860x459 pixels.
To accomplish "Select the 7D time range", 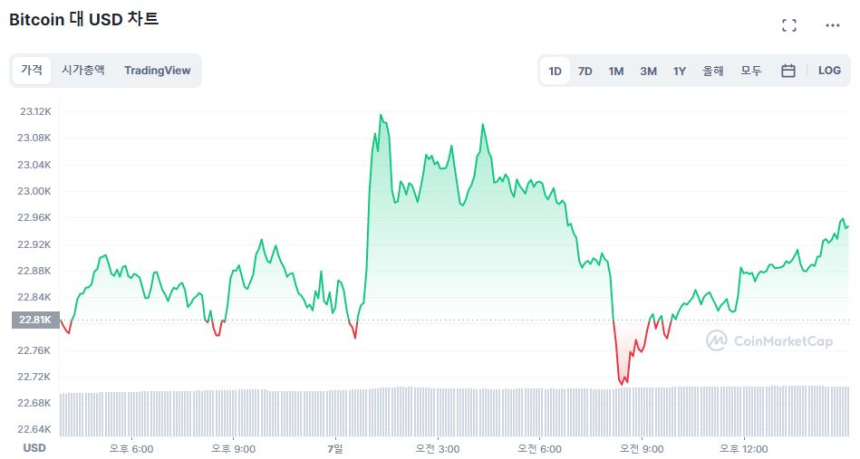I will (x=585, y=71).
